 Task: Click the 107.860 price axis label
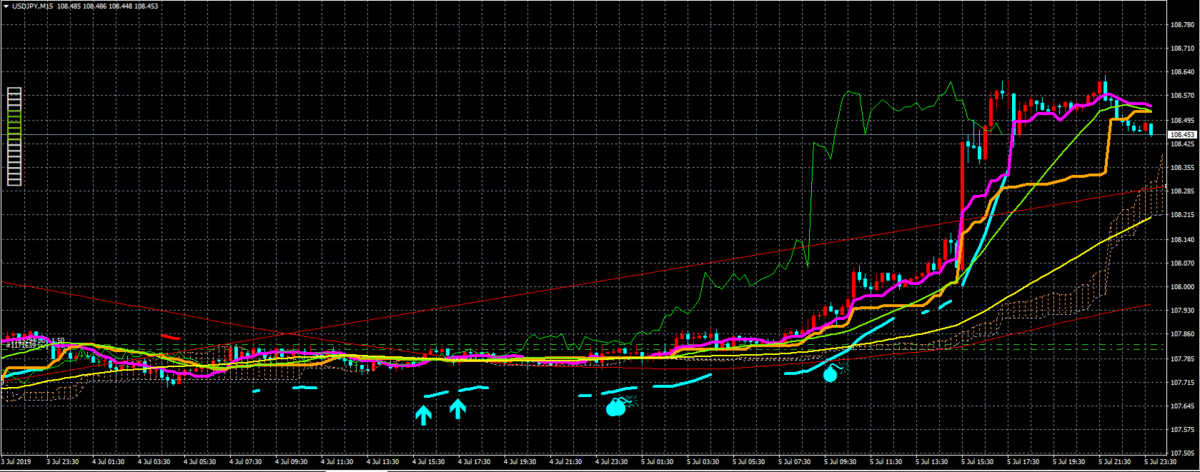point(1182,334)
